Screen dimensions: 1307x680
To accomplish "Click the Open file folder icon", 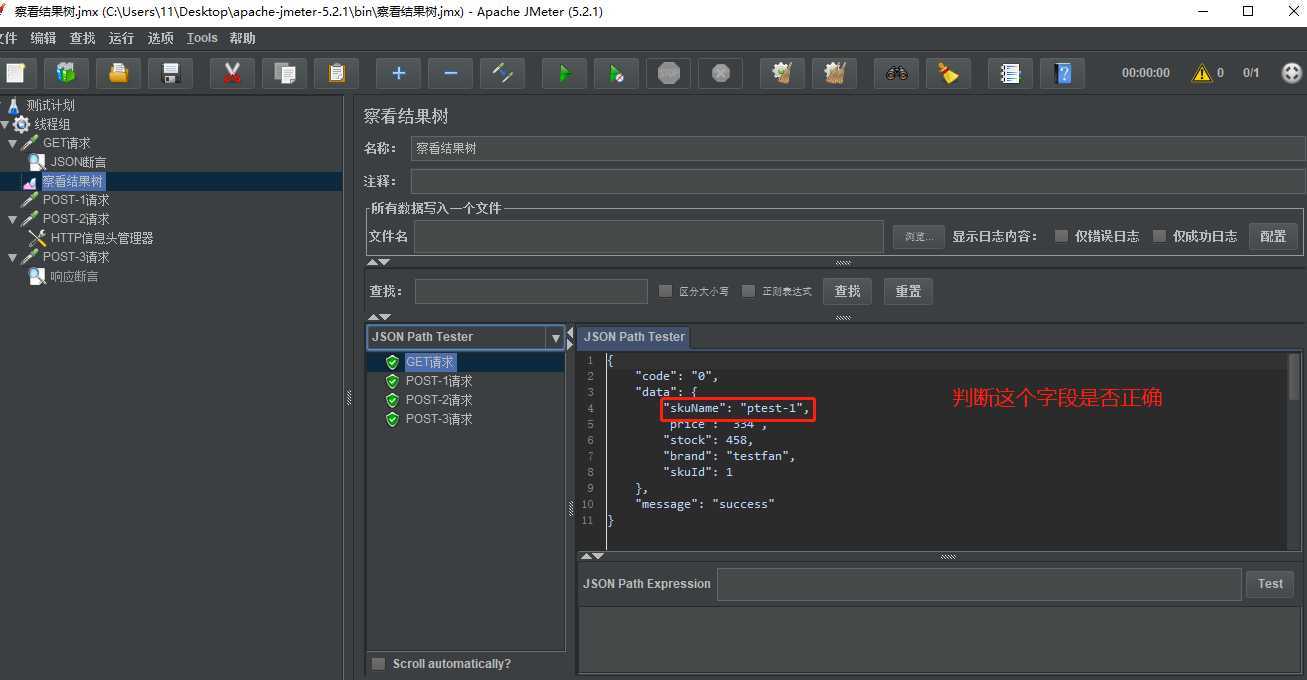I will click(118, 73).
